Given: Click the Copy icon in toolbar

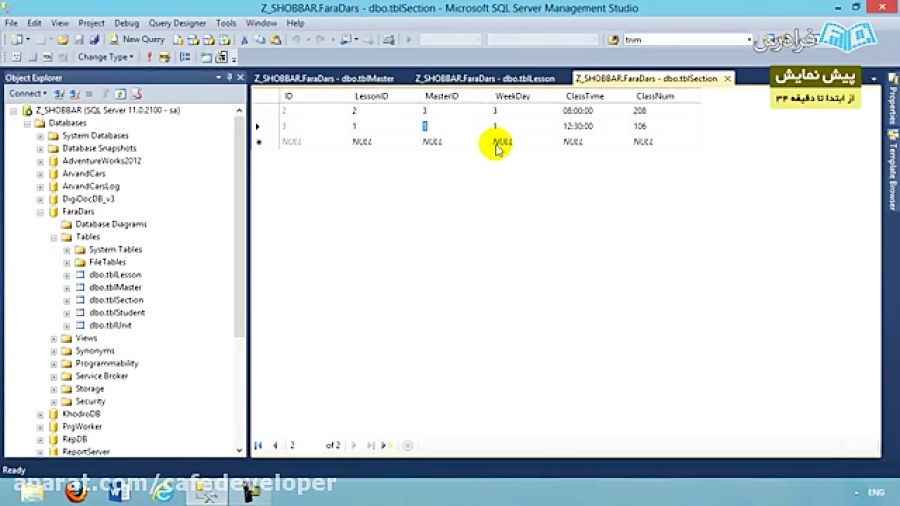Looking at the screenshot, I should pos(260,40).
